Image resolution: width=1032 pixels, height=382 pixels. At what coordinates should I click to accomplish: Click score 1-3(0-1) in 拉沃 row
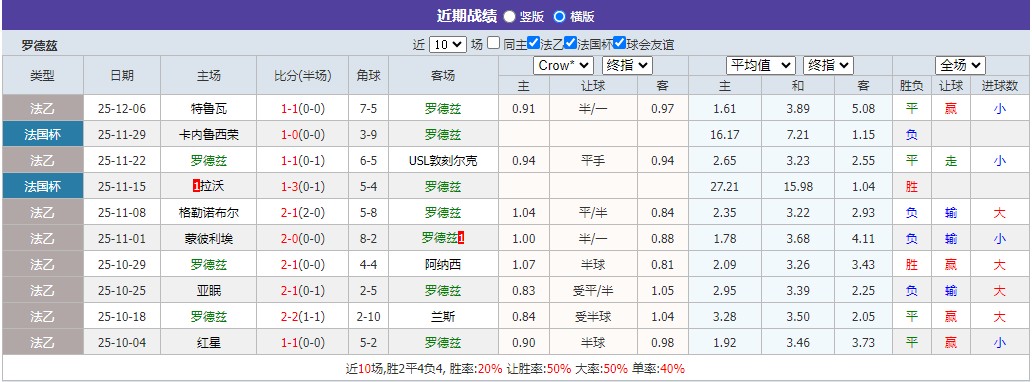pos(303,186)
